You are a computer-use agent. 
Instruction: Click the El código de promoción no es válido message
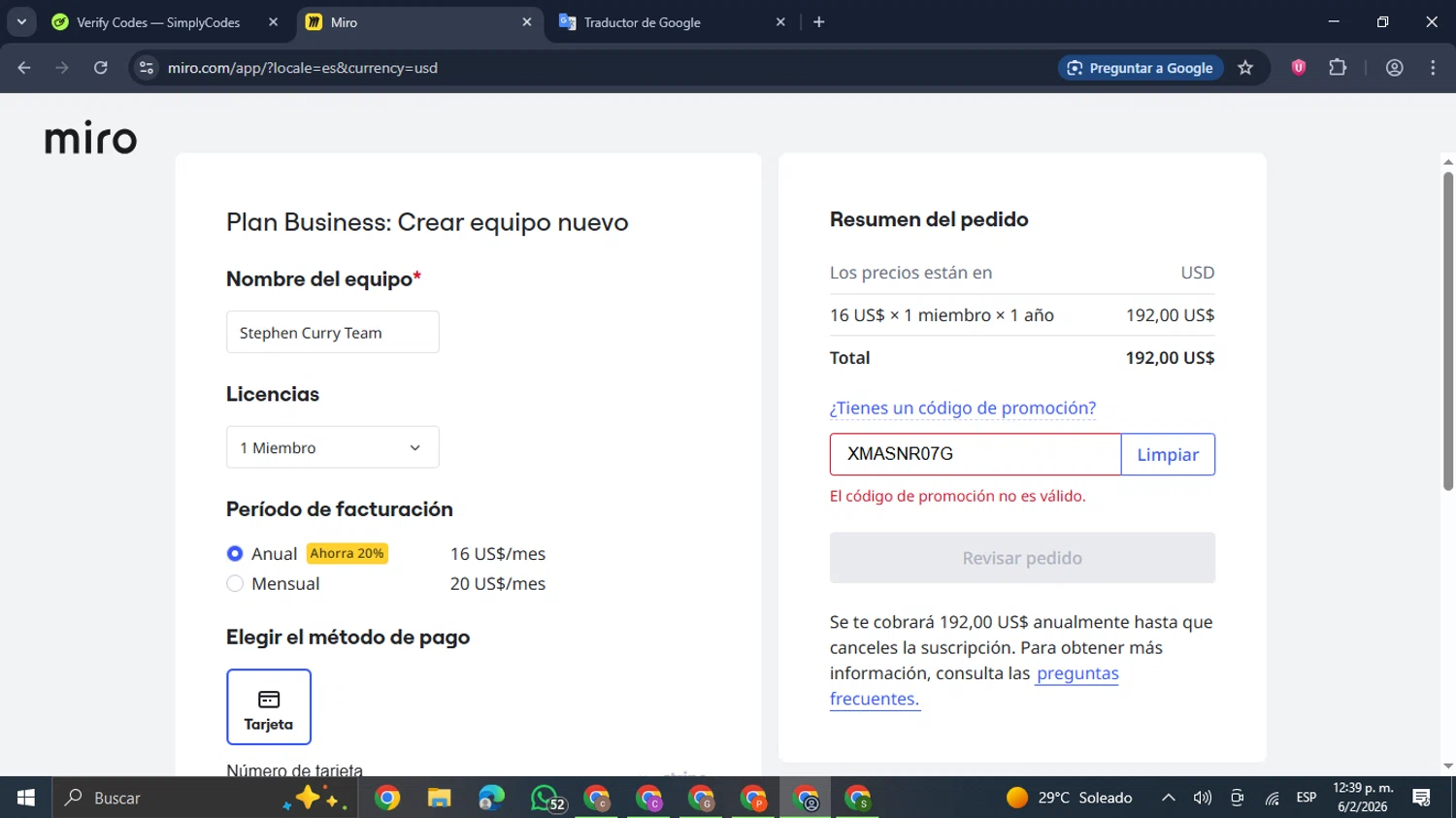click(x=958, y=496)
